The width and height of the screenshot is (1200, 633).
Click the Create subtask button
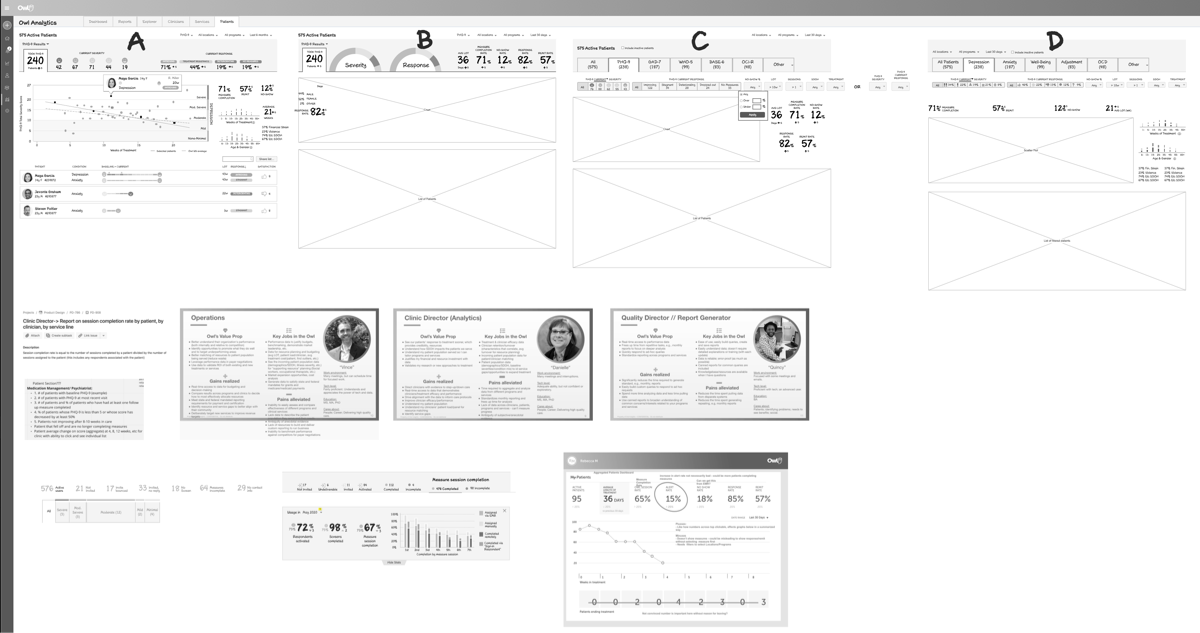pos(59,335)
